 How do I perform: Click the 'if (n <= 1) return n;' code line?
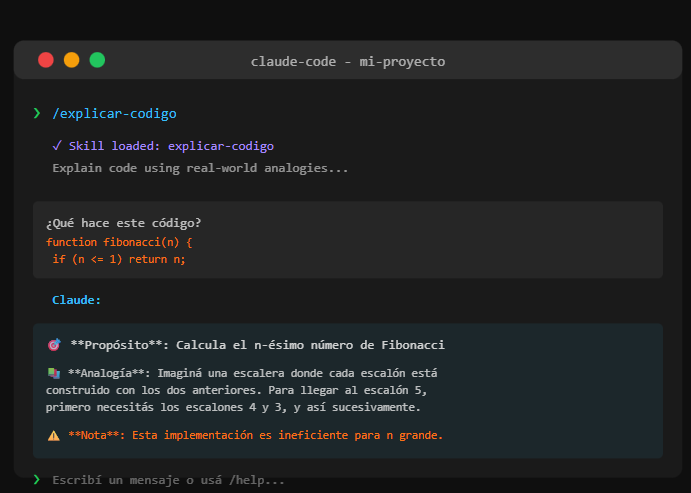pos(119,259)
